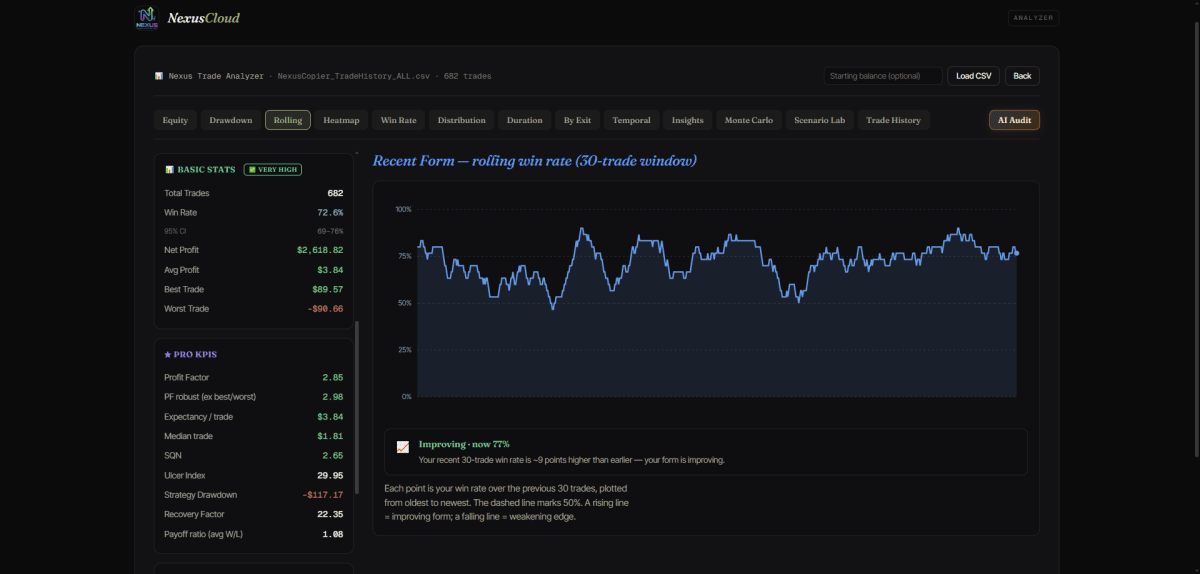View the Trade History tab

pyautogui.click(x=893, y=120)
